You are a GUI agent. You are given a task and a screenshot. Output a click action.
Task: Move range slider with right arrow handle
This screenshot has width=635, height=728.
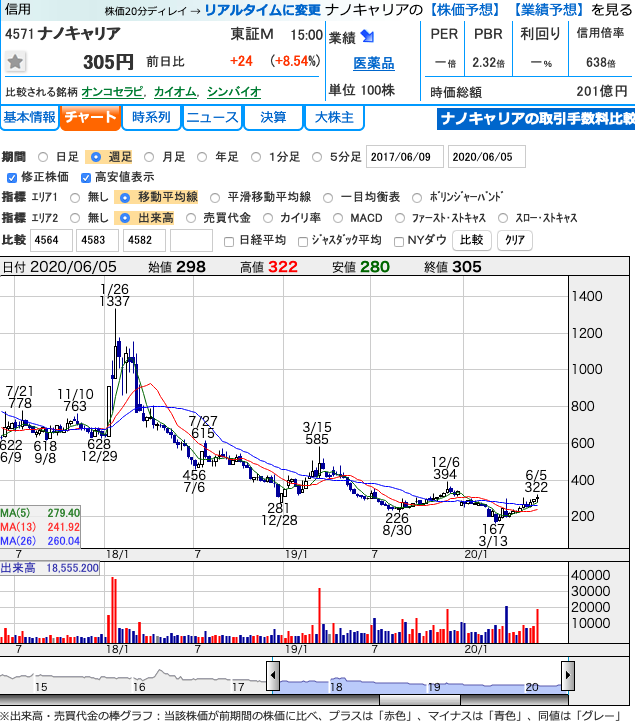tap(568, 675)
